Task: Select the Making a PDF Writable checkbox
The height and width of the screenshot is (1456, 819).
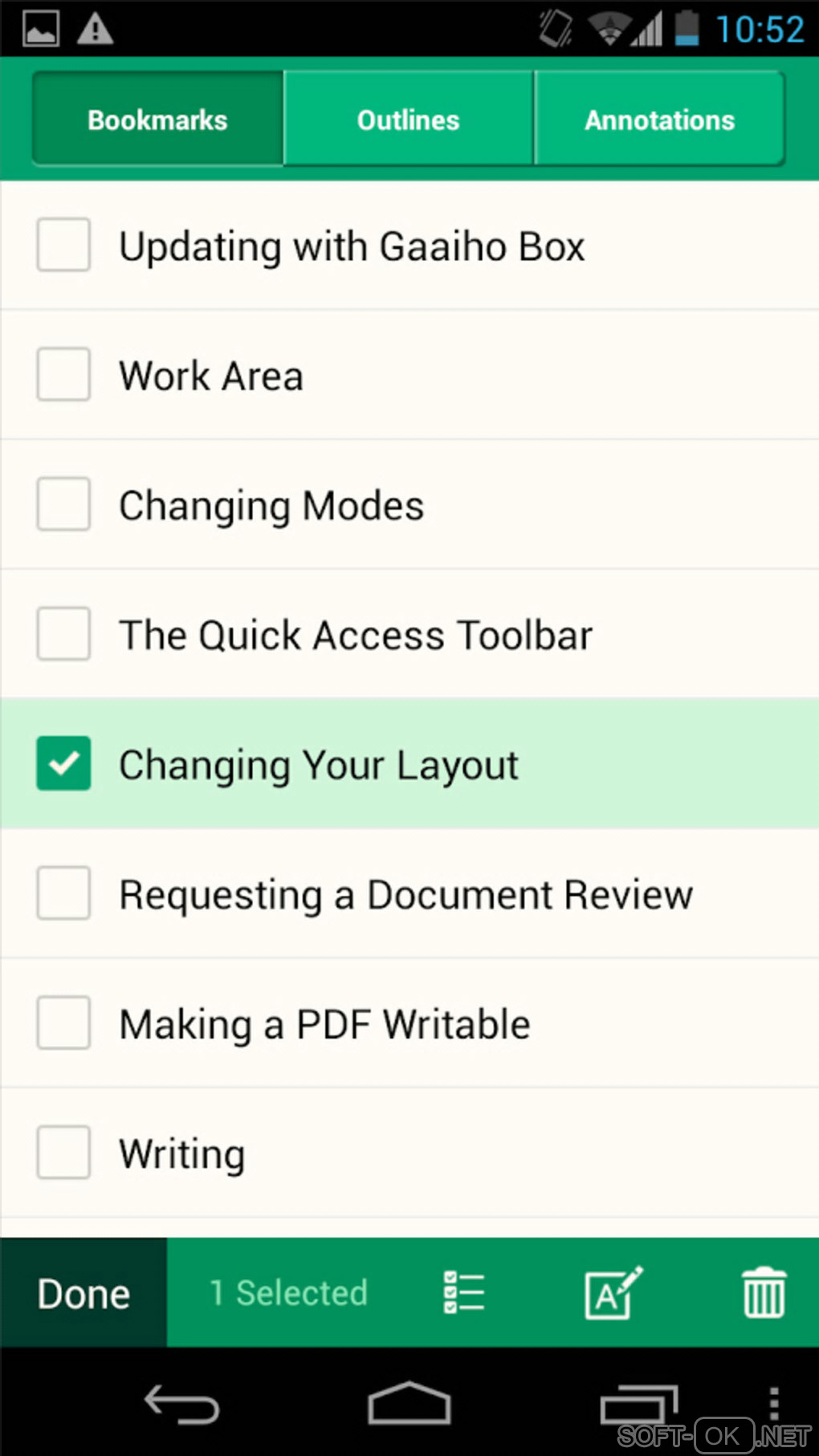Action: pos(63,1023)
